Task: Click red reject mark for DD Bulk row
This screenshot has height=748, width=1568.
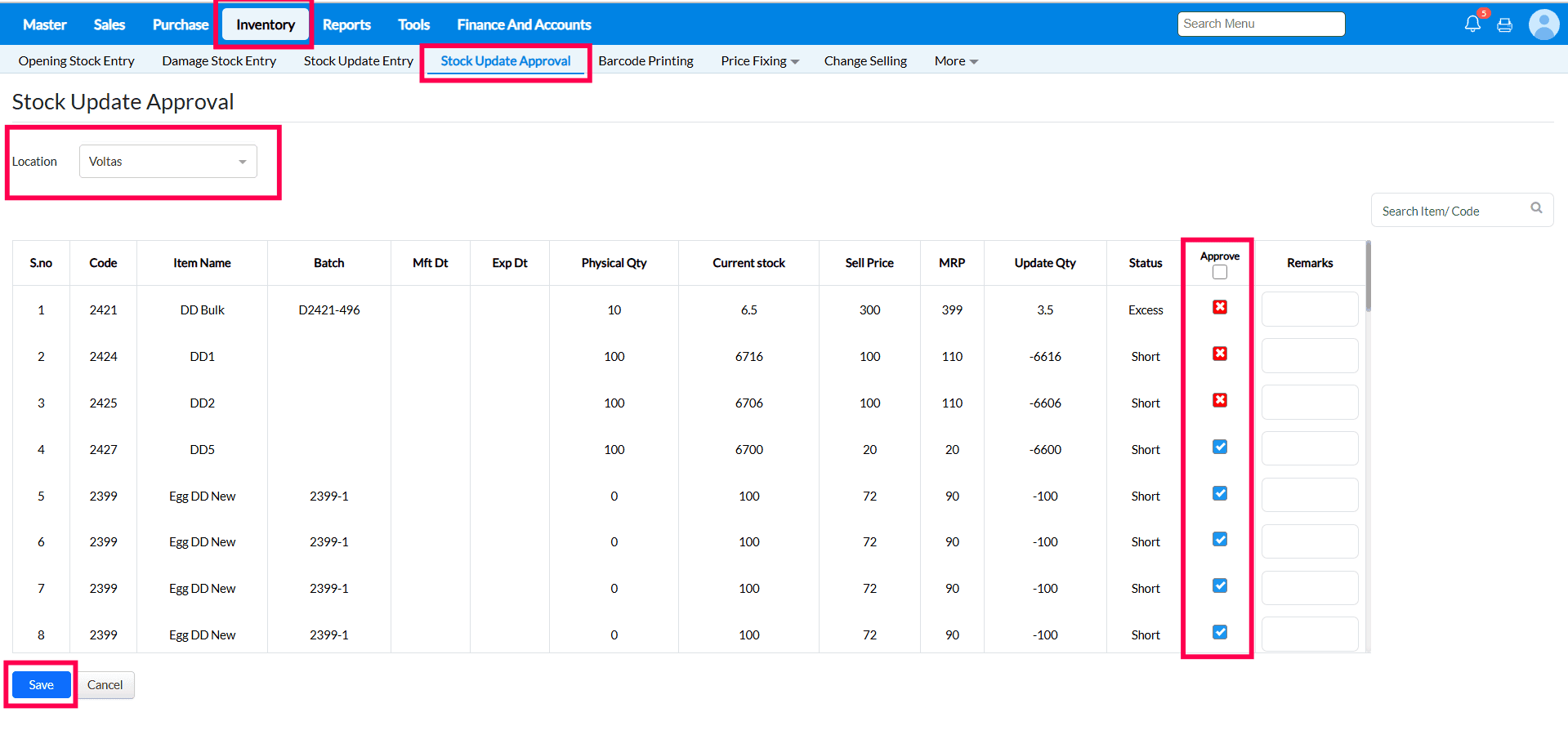Action: [1220, 307]
